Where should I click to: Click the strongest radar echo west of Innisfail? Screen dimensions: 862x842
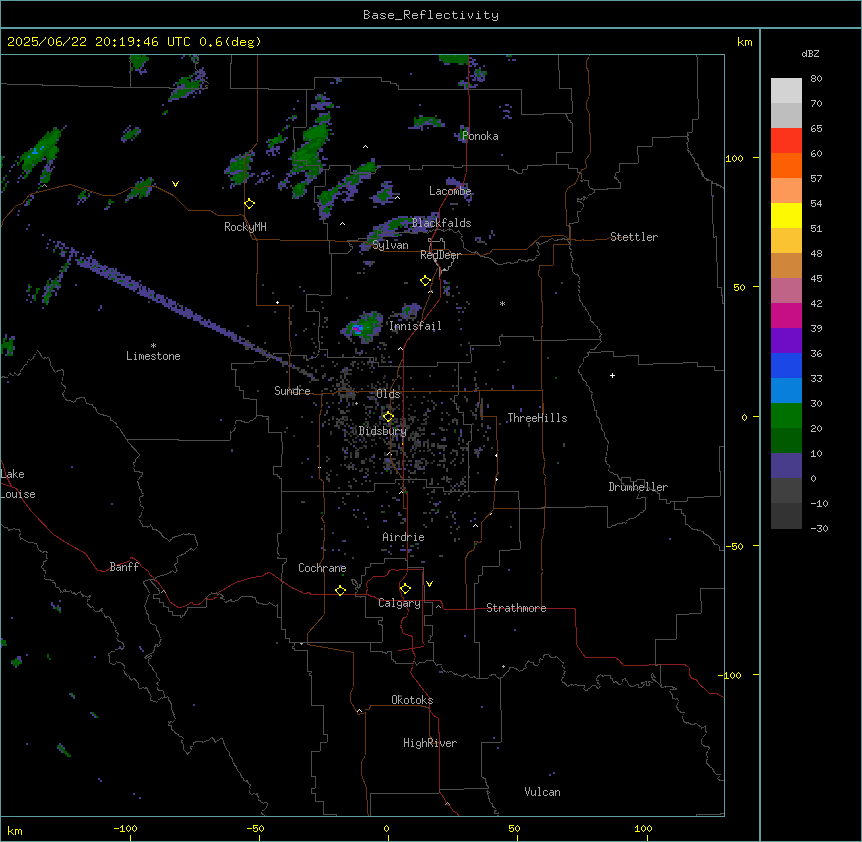[357, 329]
